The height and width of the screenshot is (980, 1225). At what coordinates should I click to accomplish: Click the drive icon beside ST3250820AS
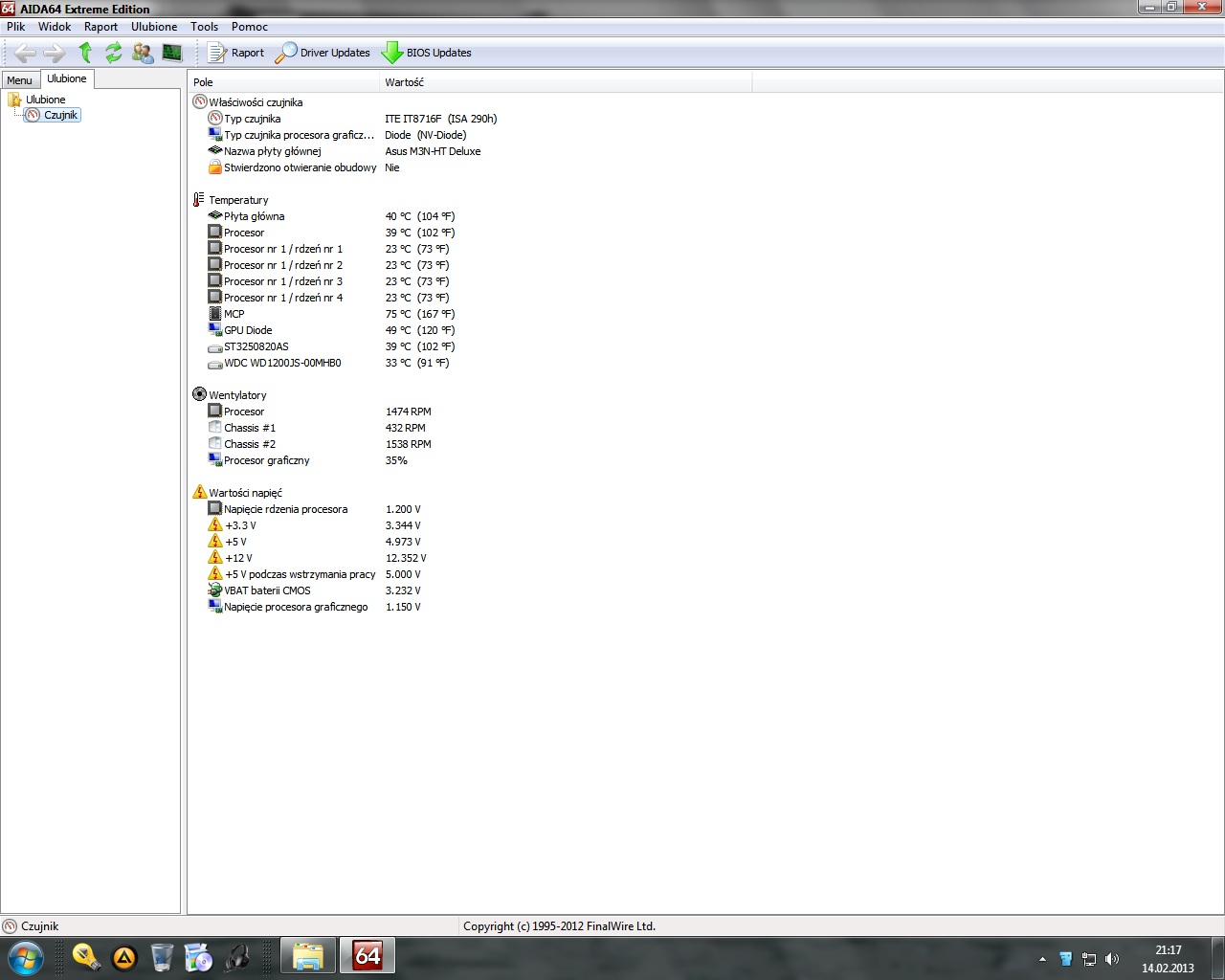(x=215, y=347)
